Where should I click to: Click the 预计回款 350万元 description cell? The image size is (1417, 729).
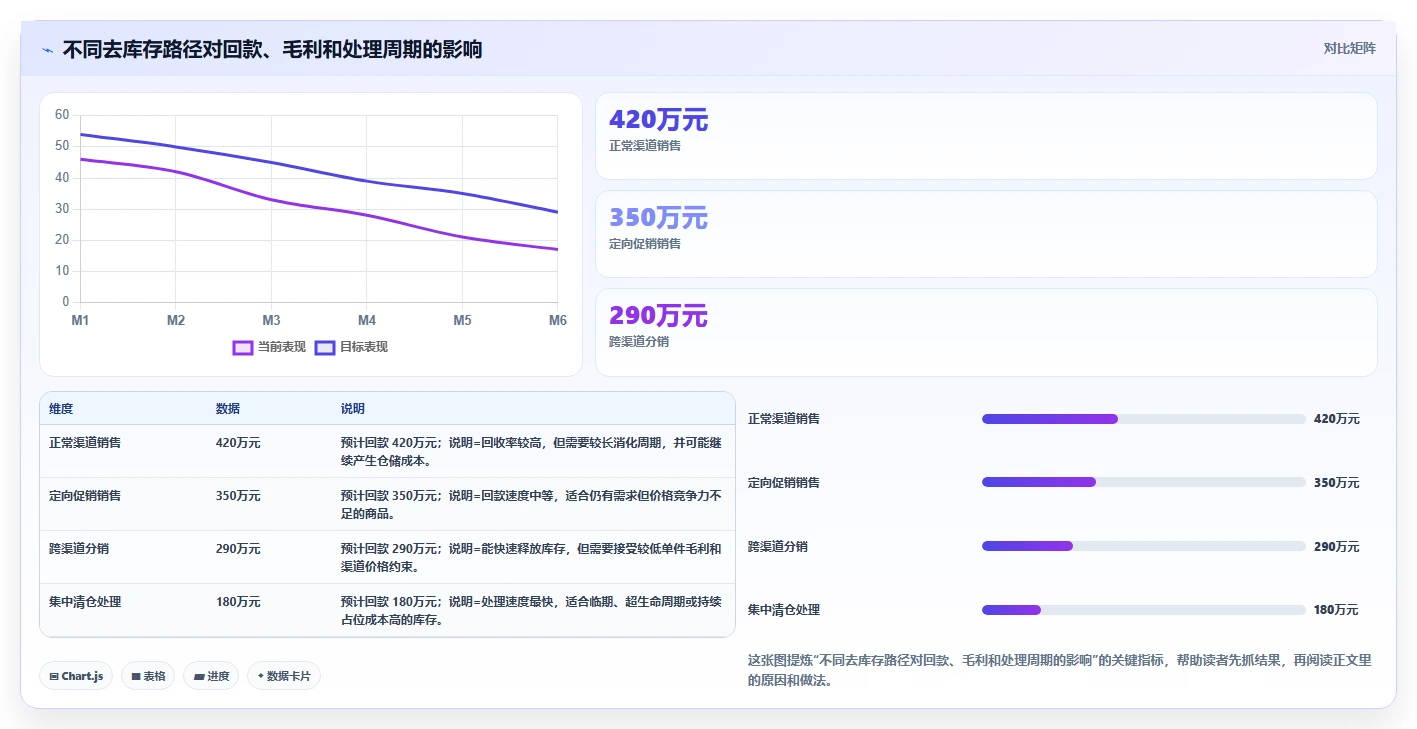[x=531, y=505]
